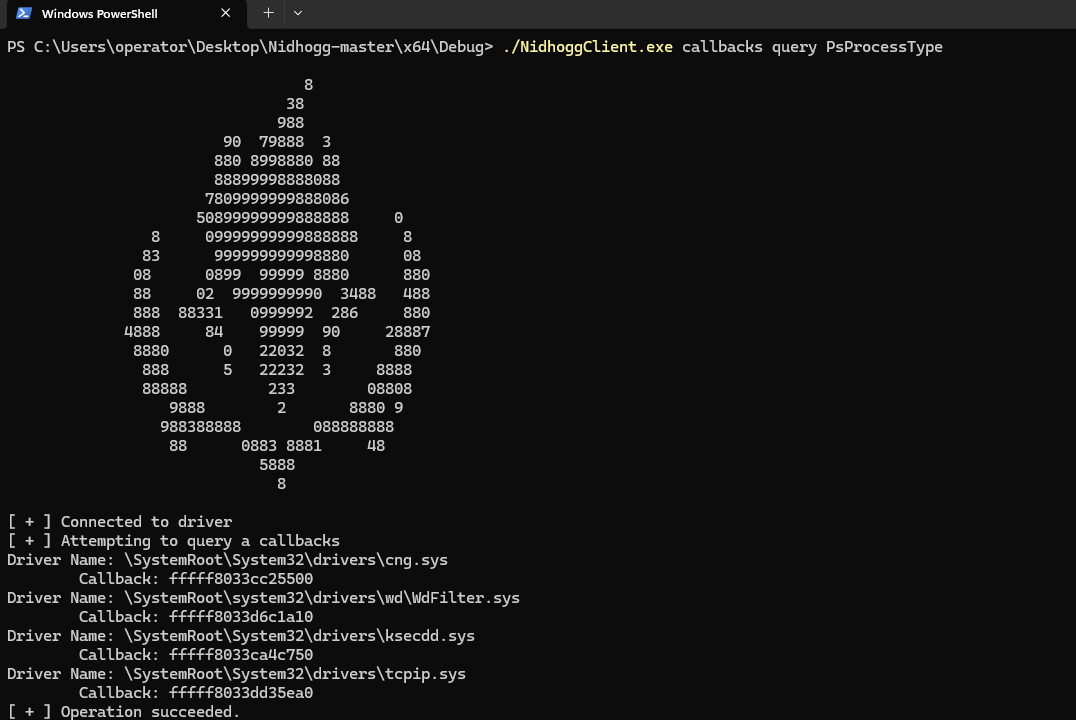Click callback address fffff8033ca4c750

[241, 655]
